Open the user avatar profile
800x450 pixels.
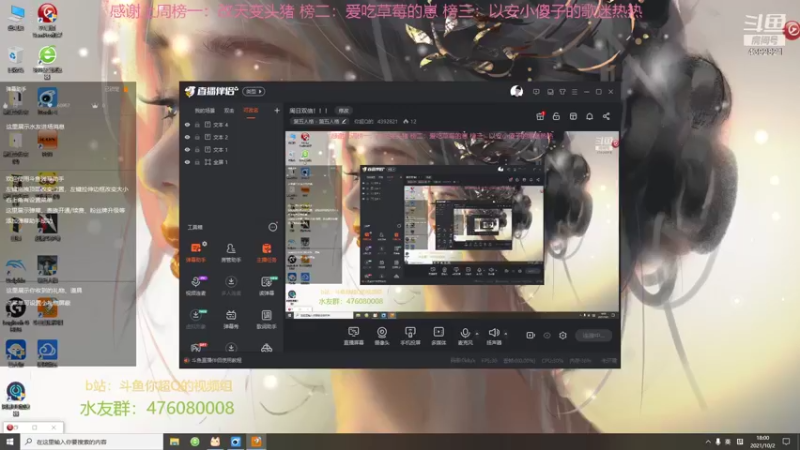516,91
